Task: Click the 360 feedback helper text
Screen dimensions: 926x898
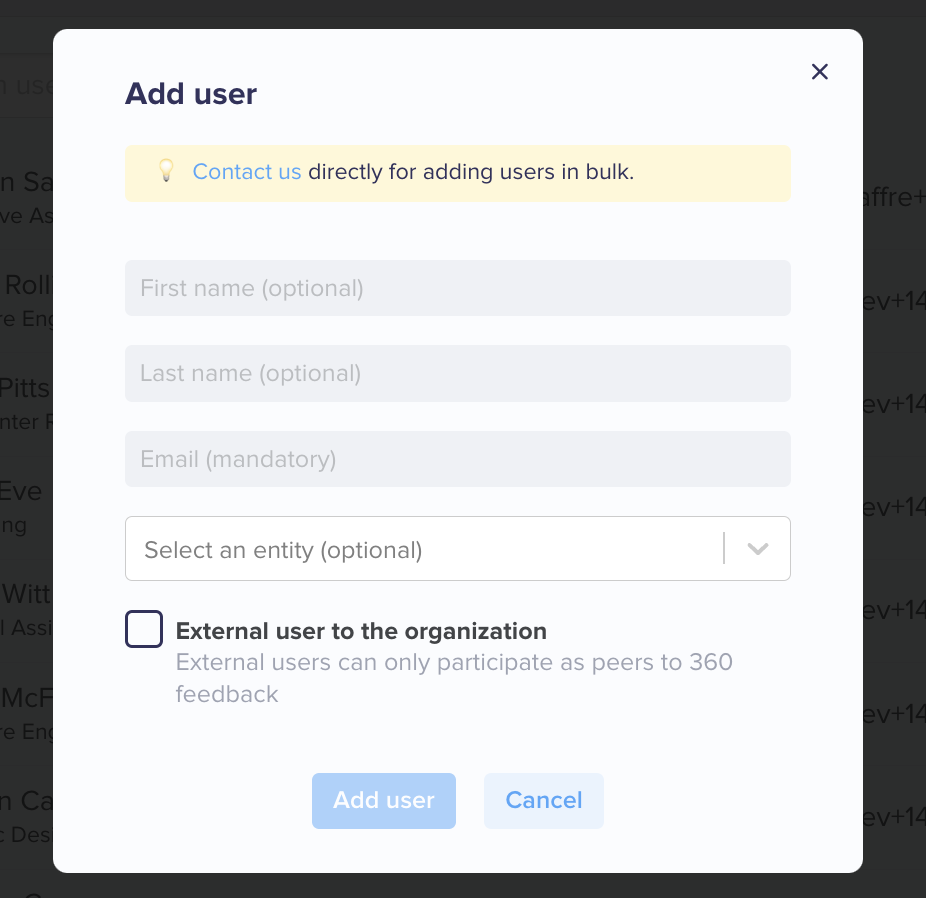Action: coord(454,678)
